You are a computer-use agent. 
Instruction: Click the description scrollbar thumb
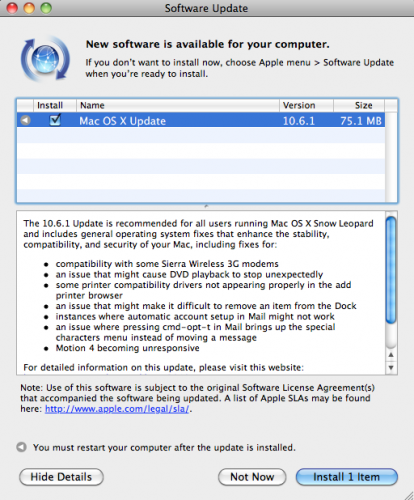click(x=391, y=270)
